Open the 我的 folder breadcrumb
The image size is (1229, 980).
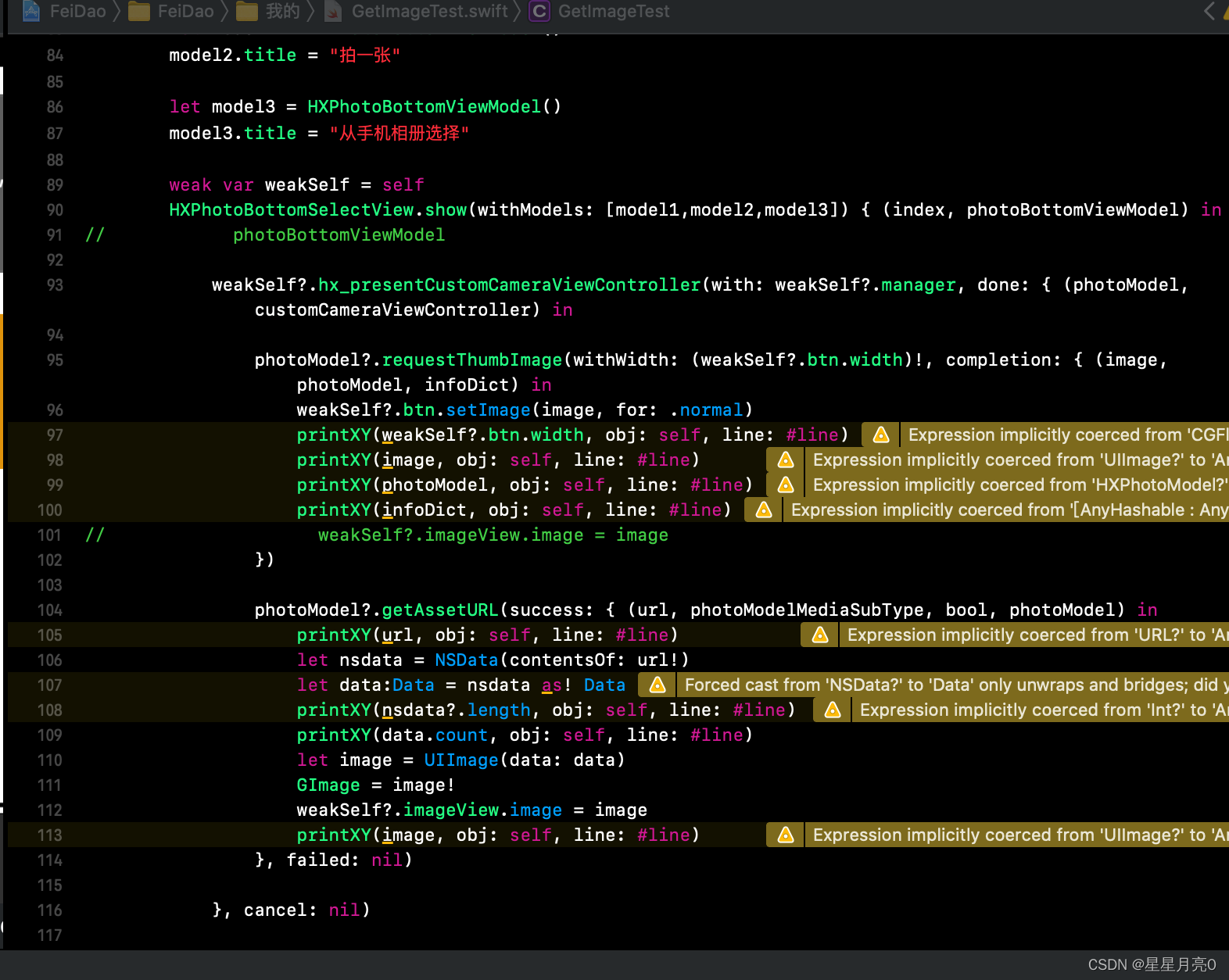(x=268, y=11)
